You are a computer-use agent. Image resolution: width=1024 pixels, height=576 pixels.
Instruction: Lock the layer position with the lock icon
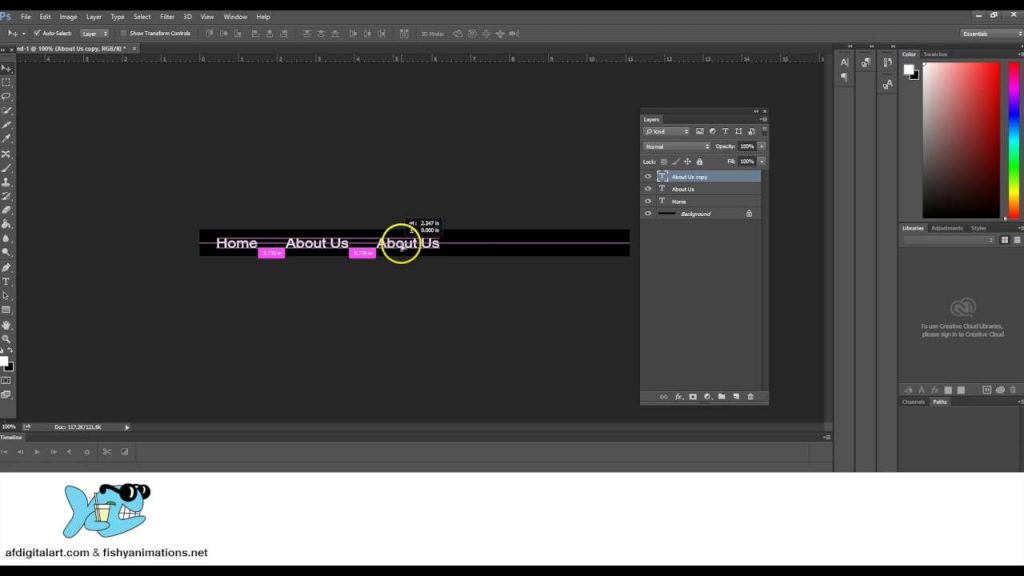point(688,160)
